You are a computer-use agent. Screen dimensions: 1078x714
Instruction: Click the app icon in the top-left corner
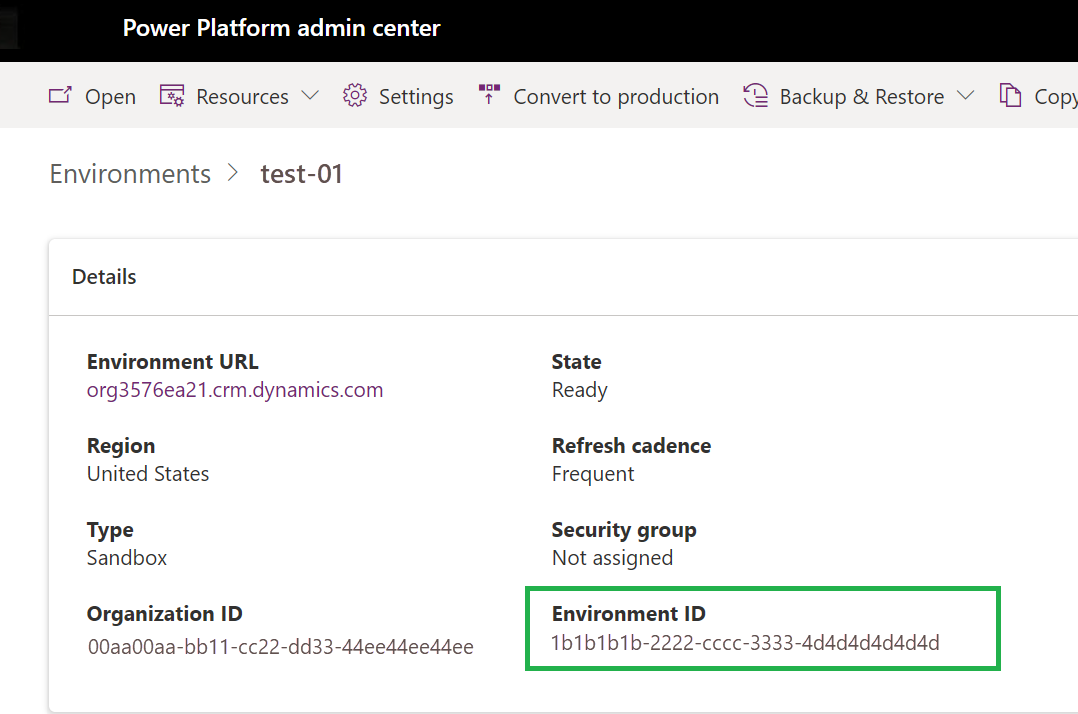(x=8, y=27)
